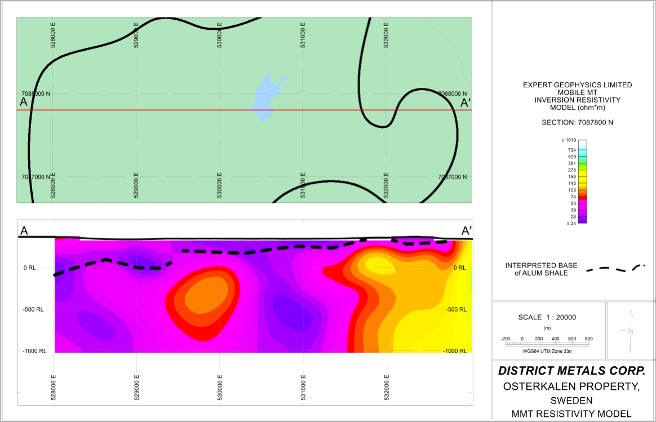Viewport: 656px width, 422px height.
Task: Click the north arrow locator inset
Action: click(x=625, y=327)
